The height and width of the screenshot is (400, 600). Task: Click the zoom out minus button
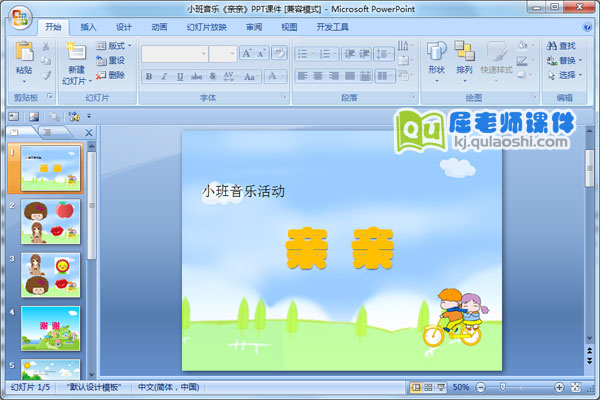click(481, 388)
